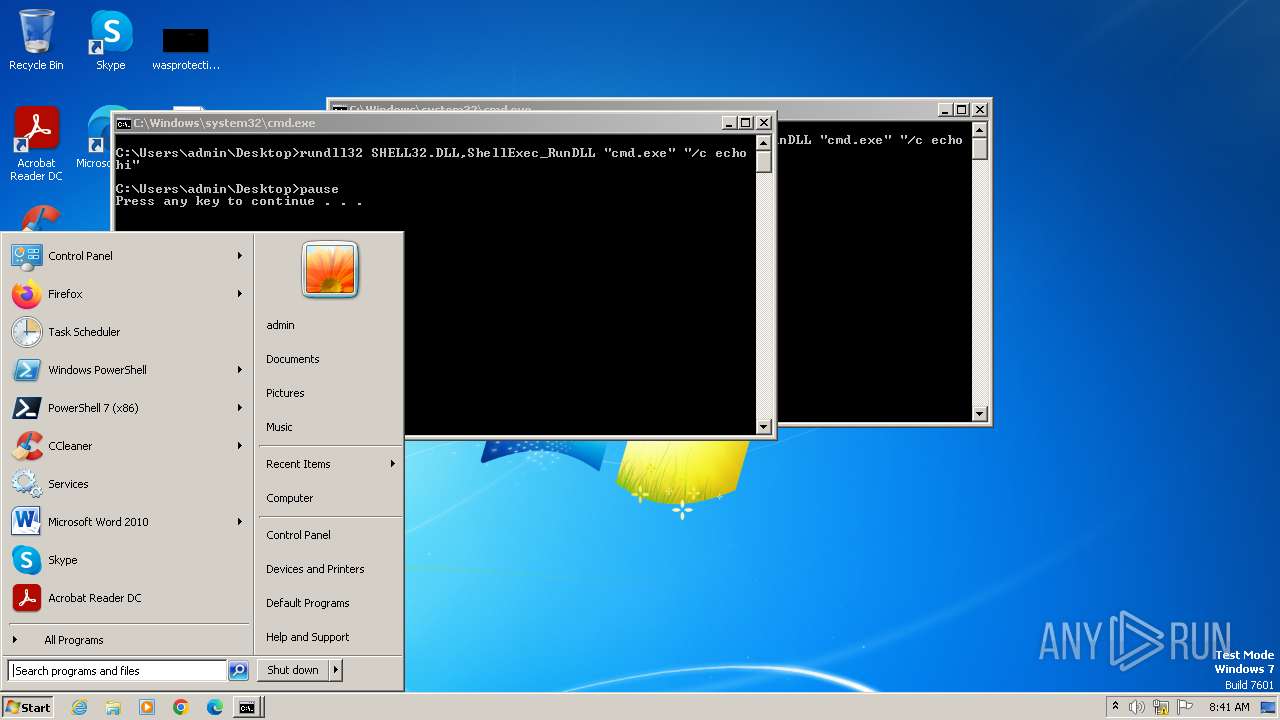Click the Start button

(28, 707)
